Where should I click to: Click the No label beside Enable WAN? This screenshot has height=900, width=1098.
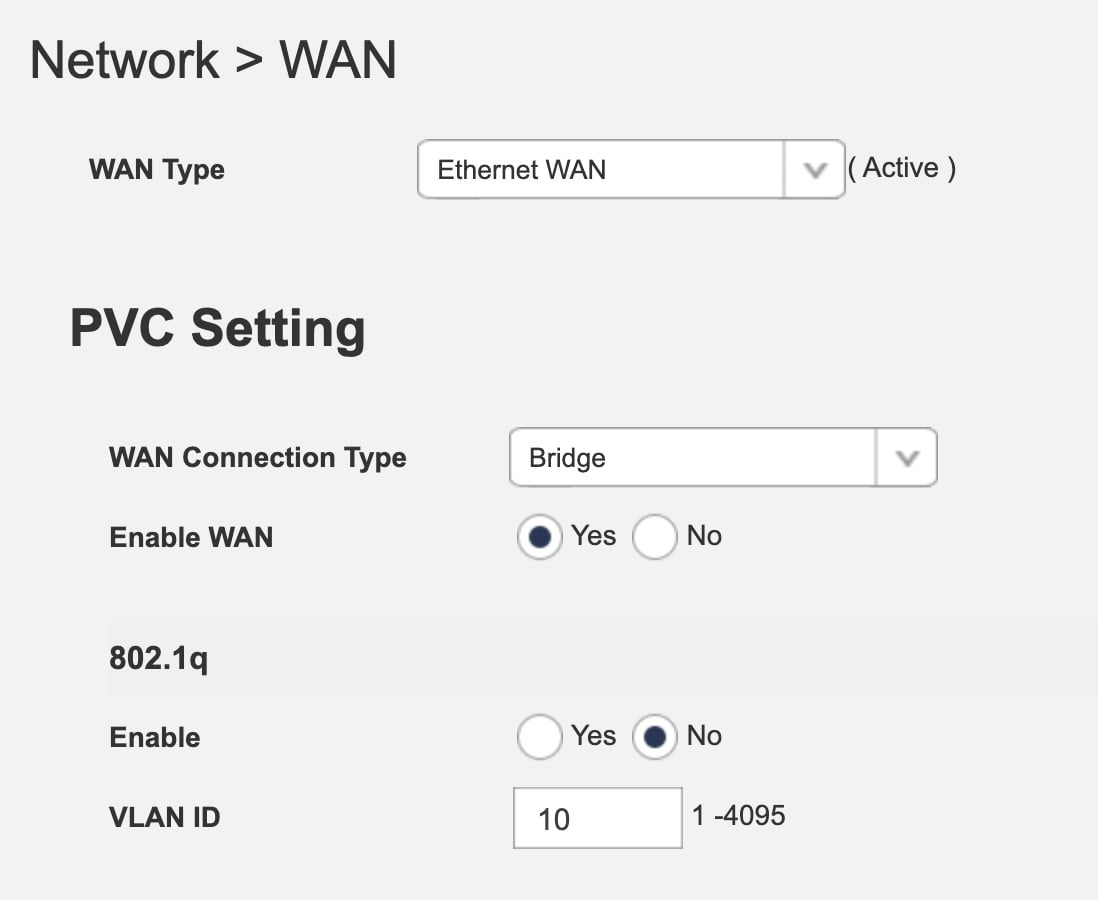pos(704,536)
